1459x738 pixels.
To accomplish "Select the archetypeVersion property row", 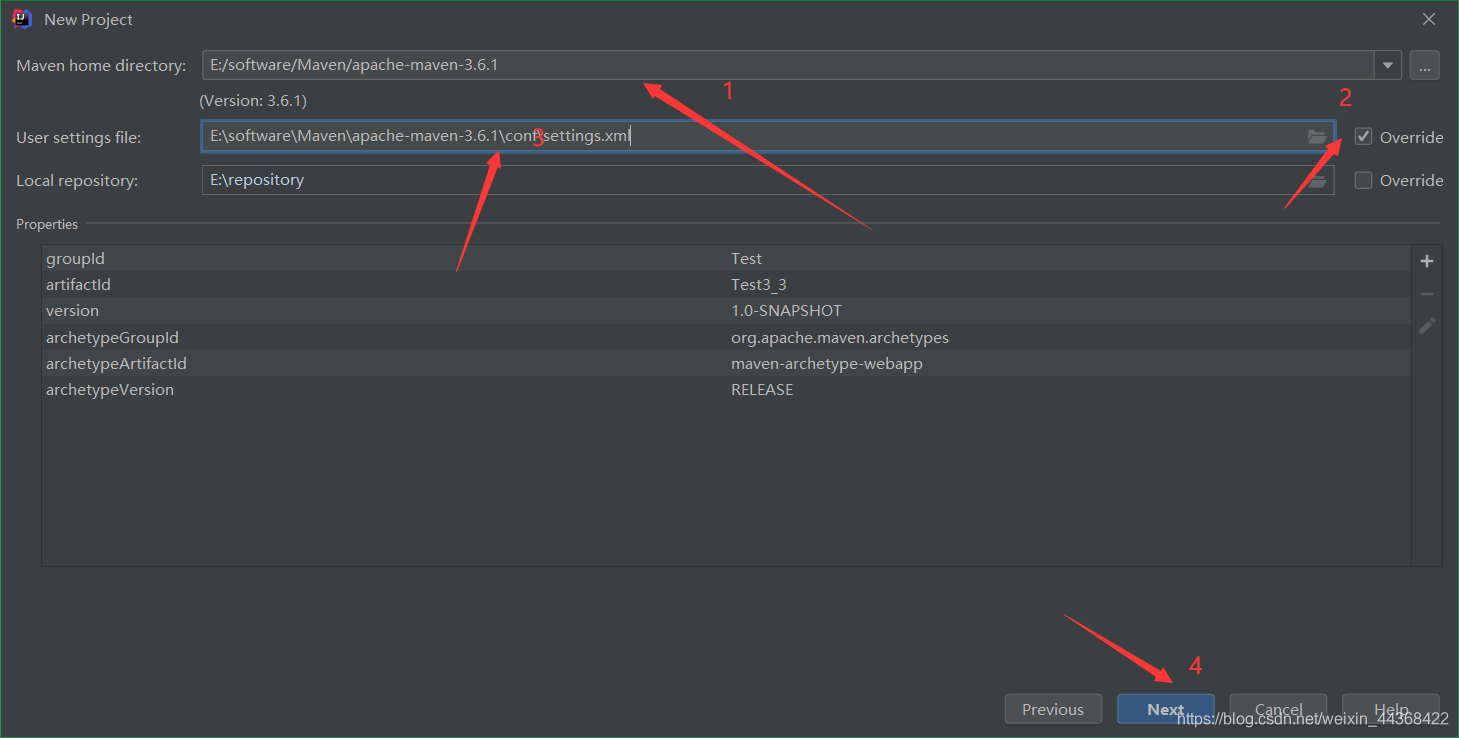I will tap(726, 389).
